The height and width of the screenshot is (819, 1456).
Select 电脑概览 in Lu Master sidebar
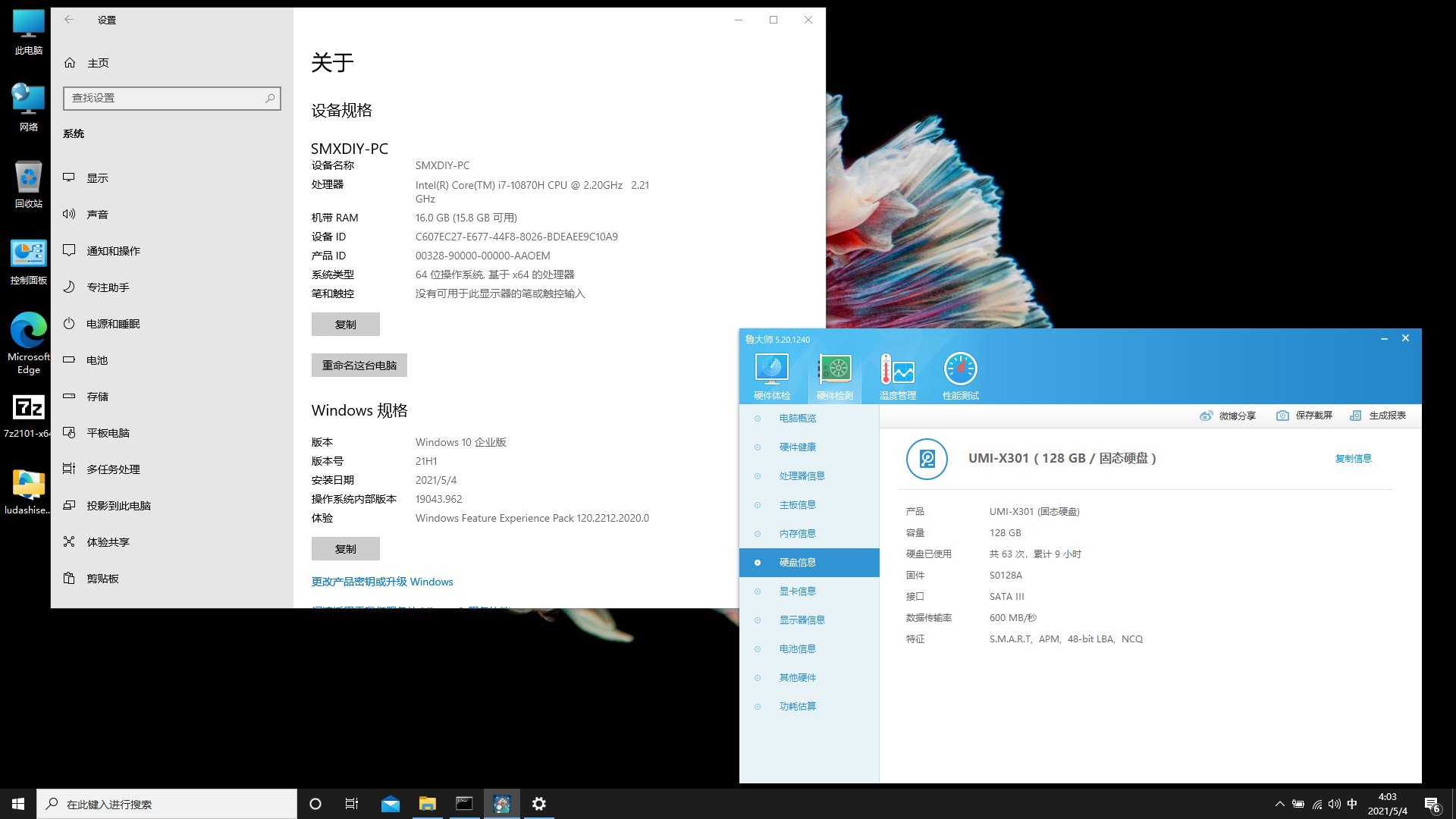click(809, 419)
